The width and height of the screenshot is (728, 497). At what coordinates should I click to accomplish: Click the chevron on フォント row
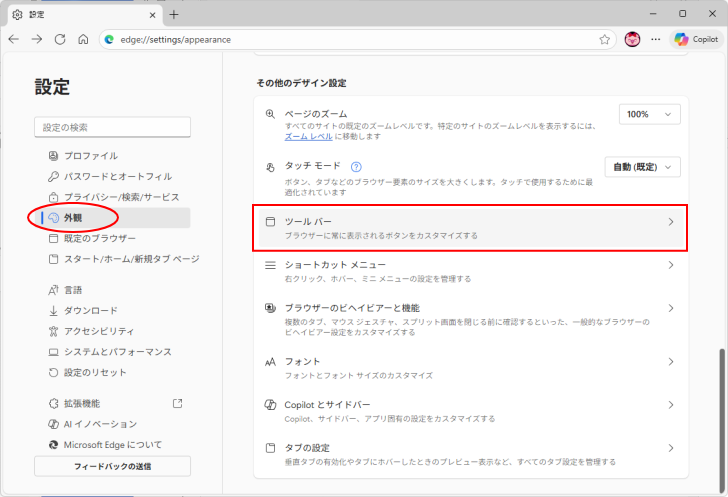[x=670, y=362]
